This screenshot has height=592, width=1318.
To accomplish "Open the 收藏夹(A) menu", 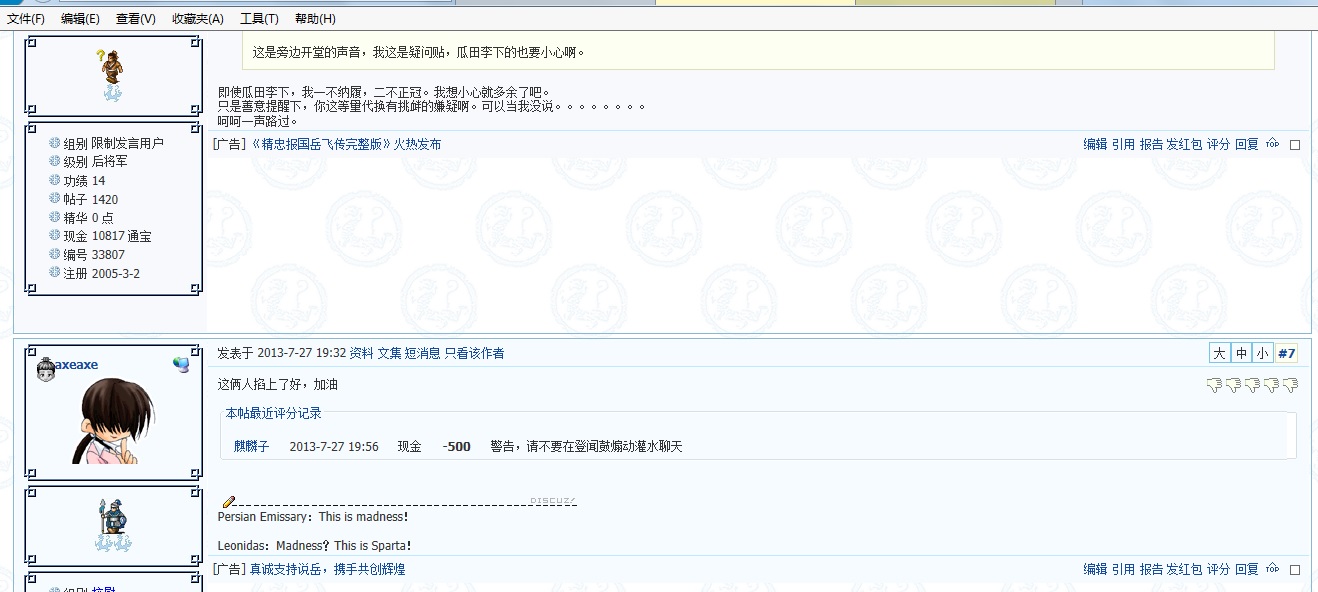I will coord(198,19).
